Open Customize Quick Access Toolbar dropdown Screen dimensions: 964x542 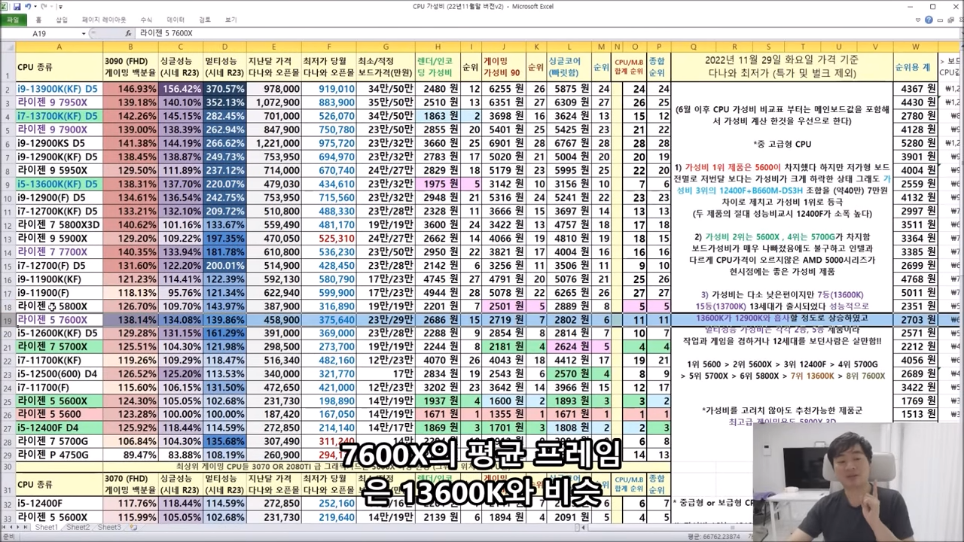[x=61, y=7]
